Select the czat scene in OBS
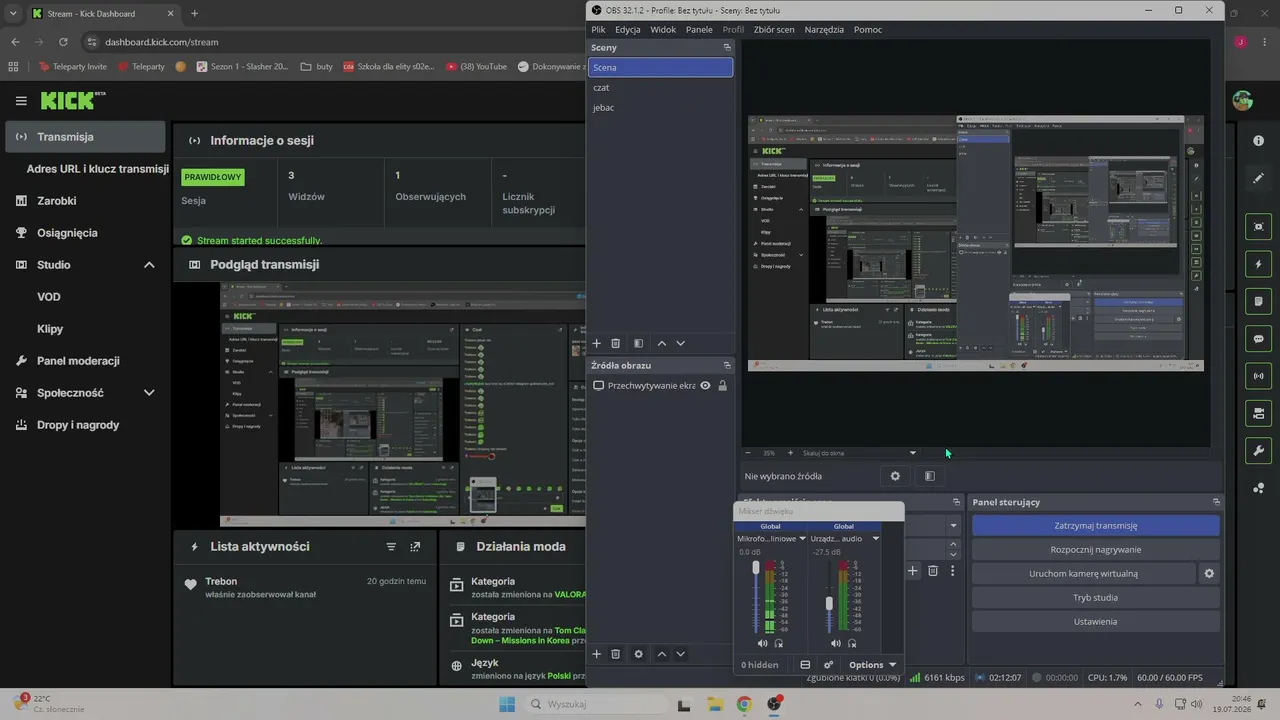1280x720 pixels. (660, 88)
